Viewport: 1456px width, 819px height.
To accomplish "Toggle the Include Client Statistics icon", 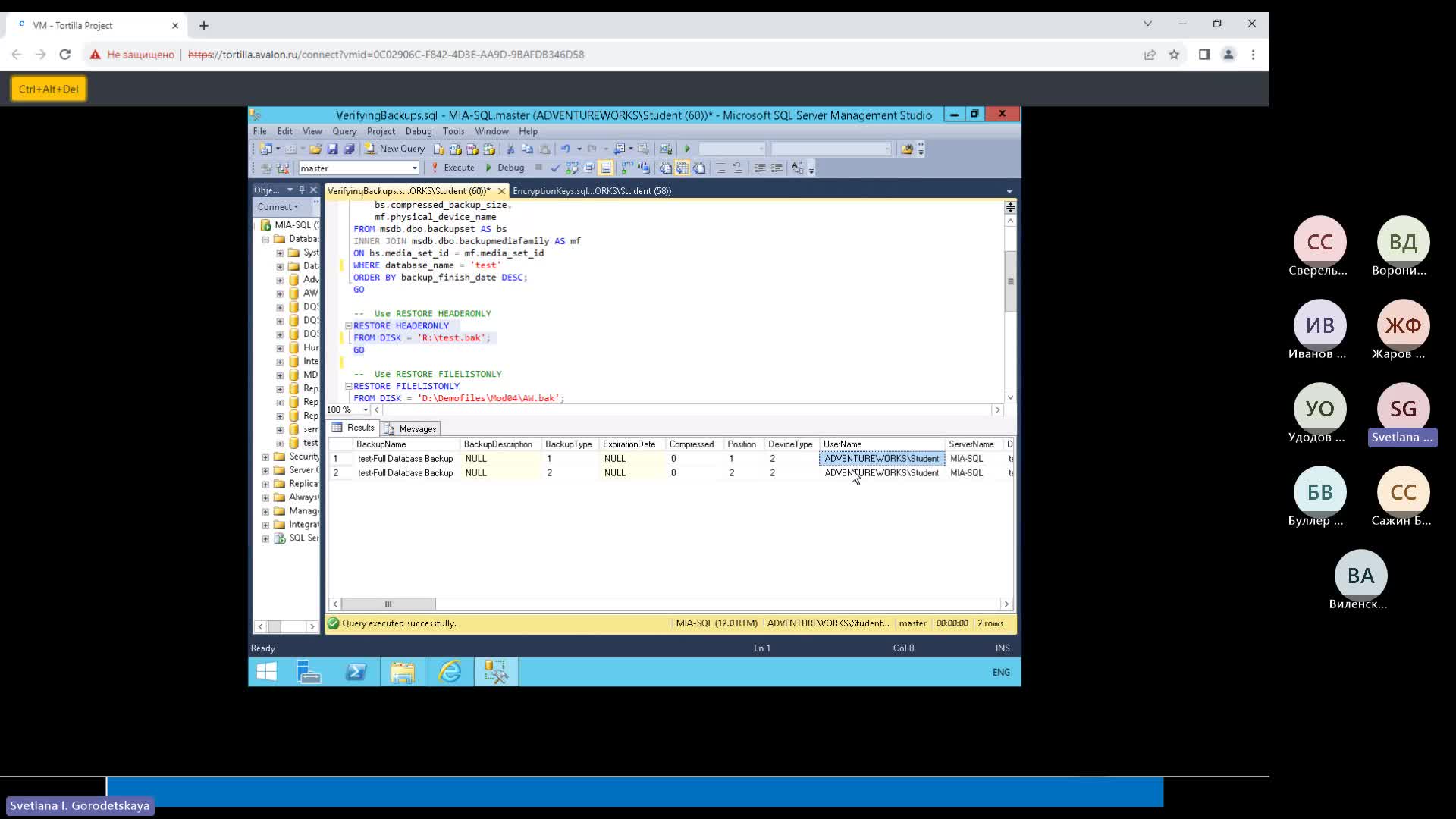I will point(643,168).
